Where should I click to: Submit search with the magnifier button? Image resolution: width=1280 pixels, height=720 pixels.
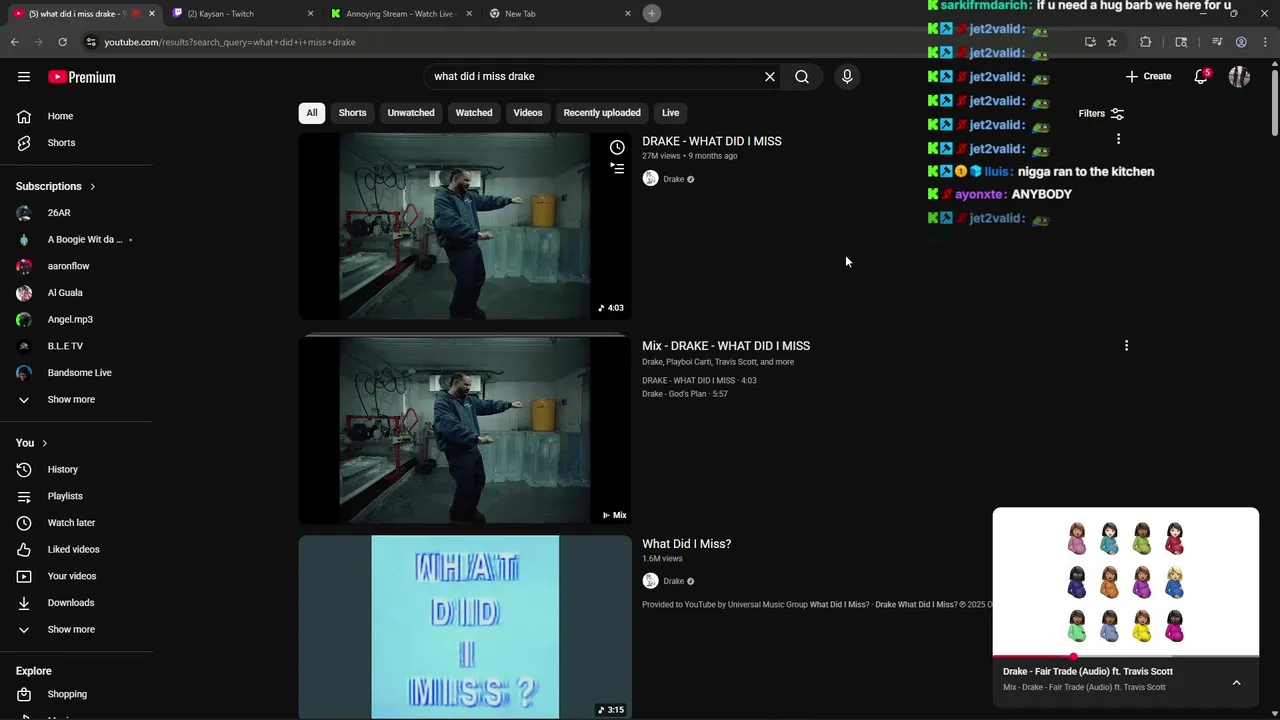click(802, 77)
